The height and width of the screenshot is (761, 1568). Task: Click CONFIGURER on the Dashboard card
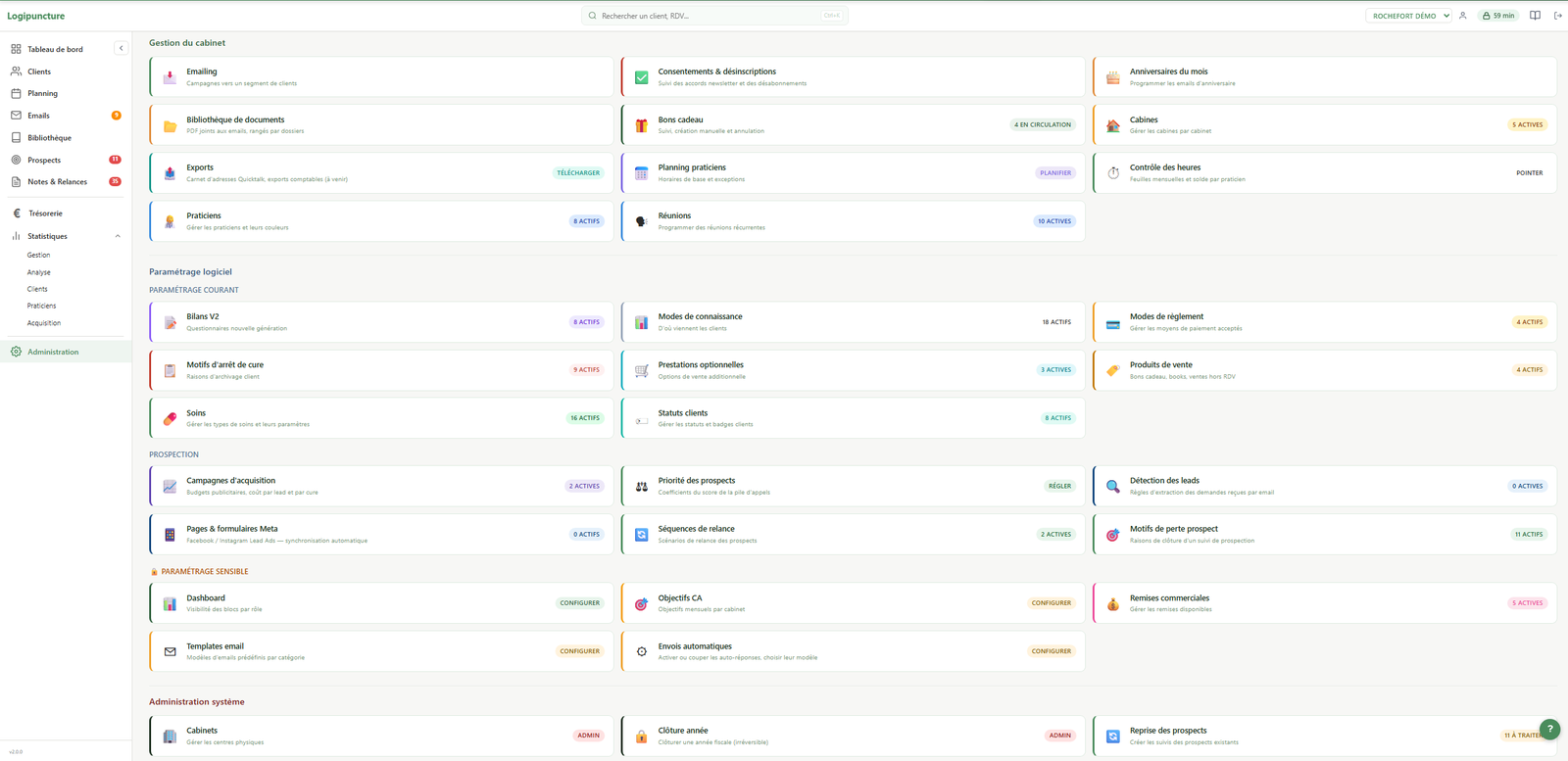(x=580, y=603)
